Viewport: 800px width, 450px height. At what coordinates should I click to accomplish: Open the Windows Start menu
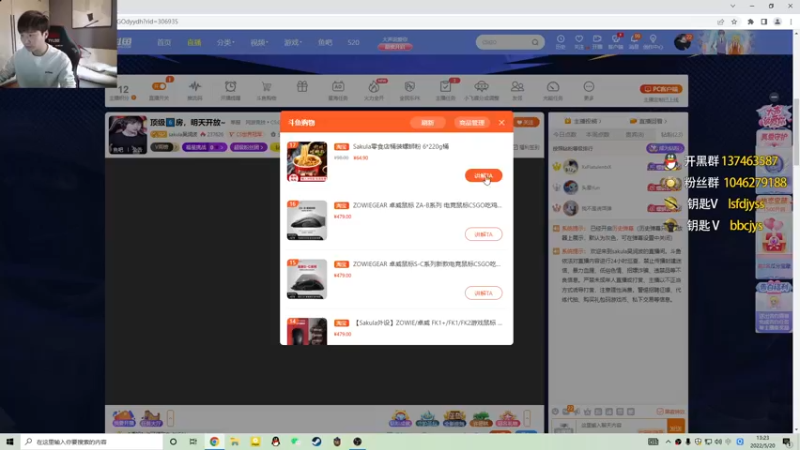point(10,442)
